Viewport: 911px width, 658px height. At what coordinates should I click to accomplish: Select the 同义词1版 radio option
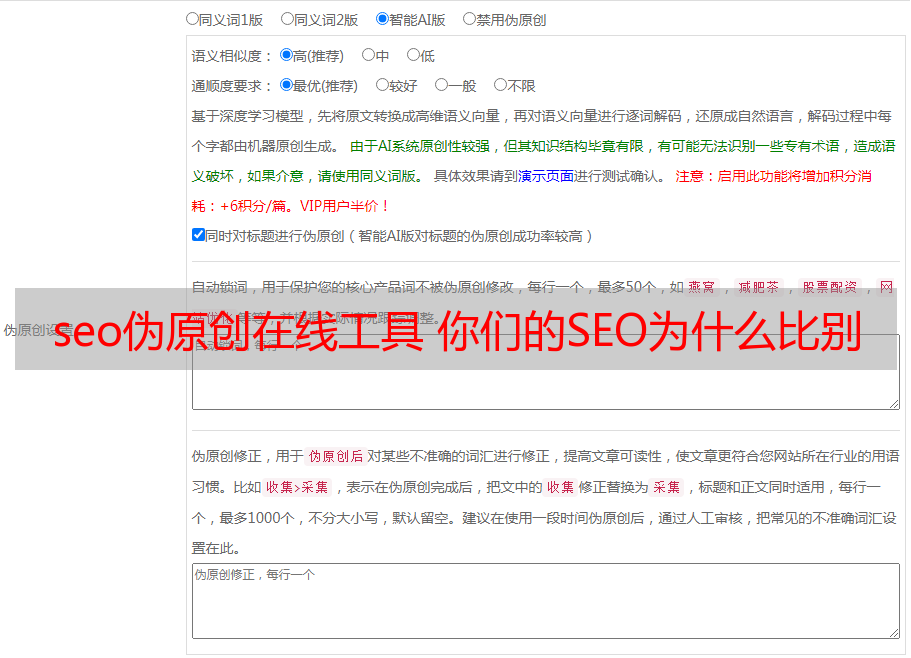(193, 18)
